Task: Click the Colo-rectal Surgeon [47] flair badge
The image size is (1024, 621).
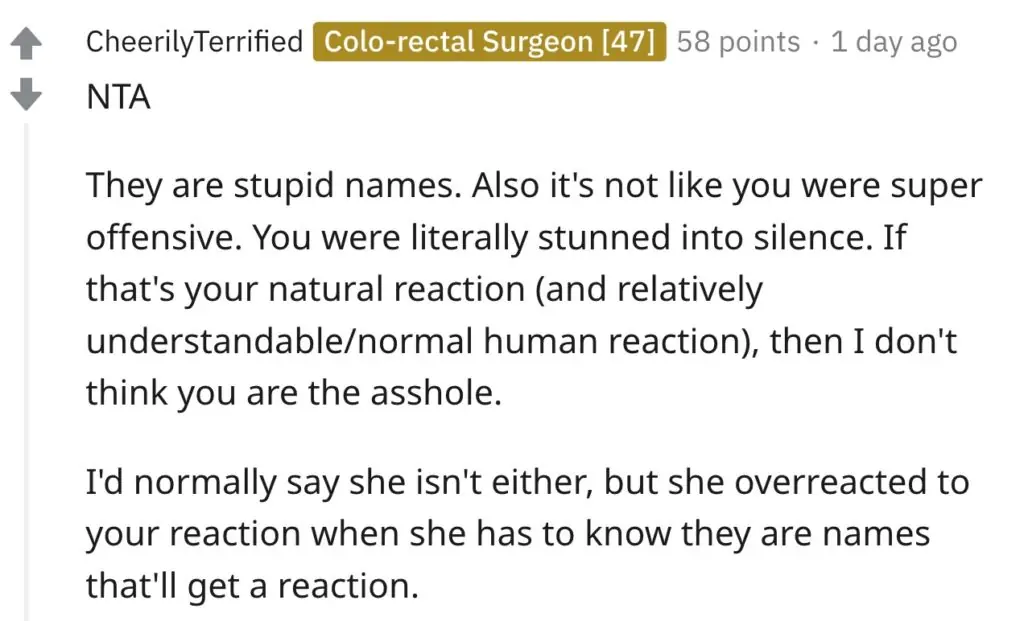Action: (489, 42)
